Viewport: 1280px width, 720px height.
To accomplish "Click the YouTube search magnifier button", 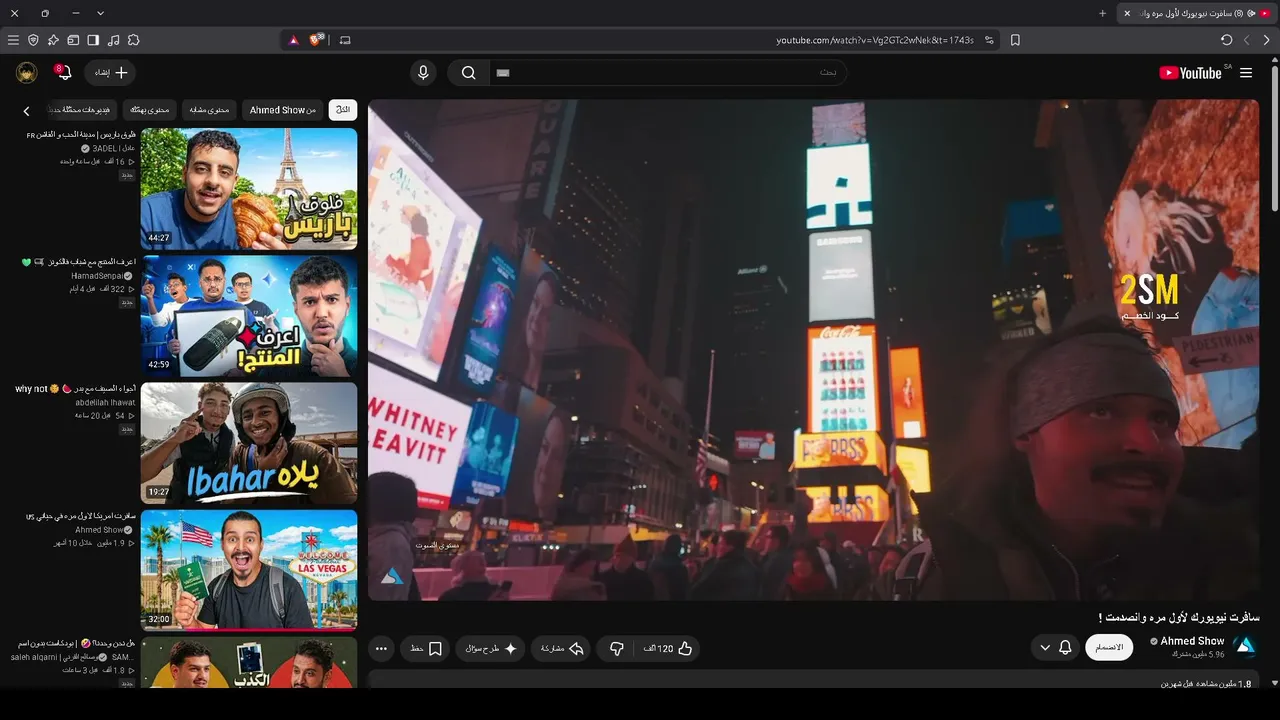I will coord(468,72).
